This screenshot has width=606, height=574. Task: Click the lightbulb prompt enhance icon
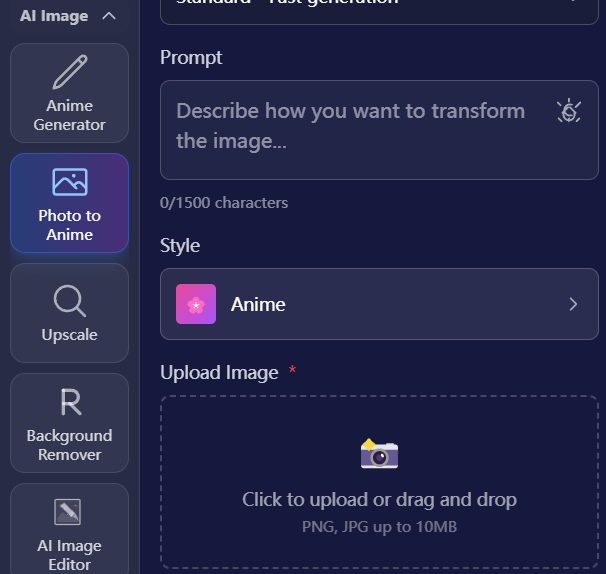pyautogui.click(x=568, y=111)
